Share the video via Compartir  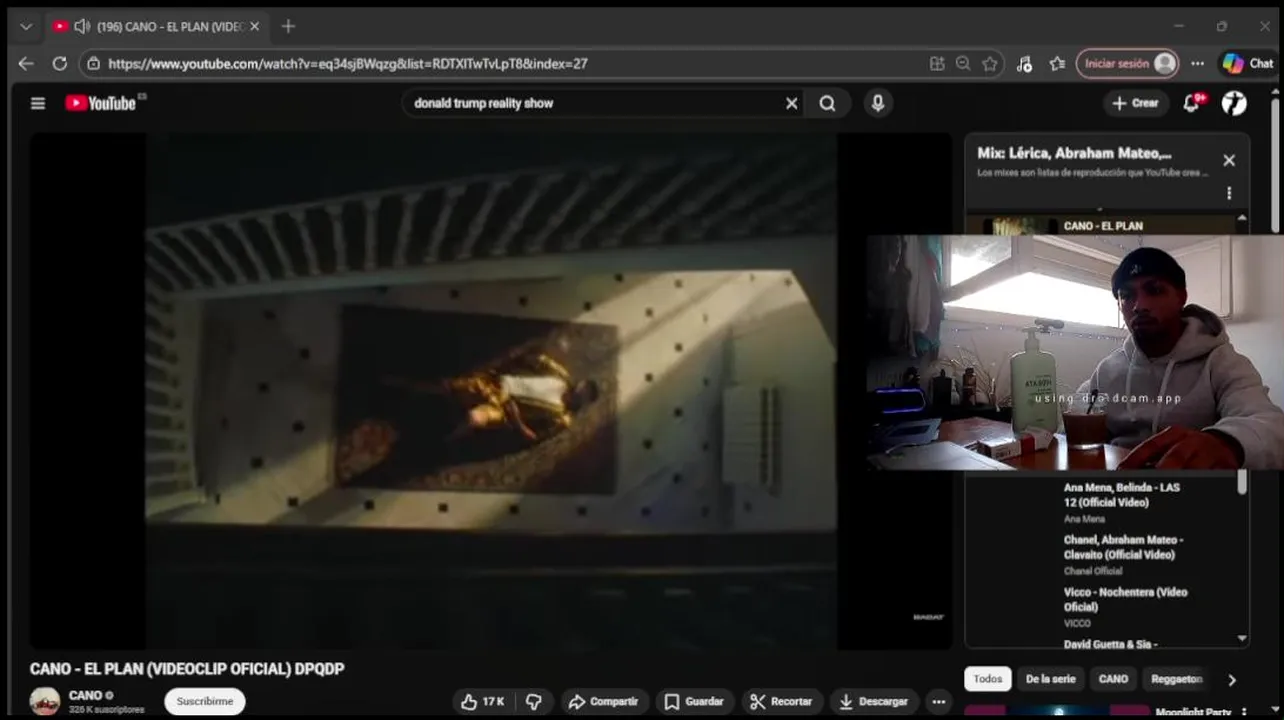click(x=603, y=701)
